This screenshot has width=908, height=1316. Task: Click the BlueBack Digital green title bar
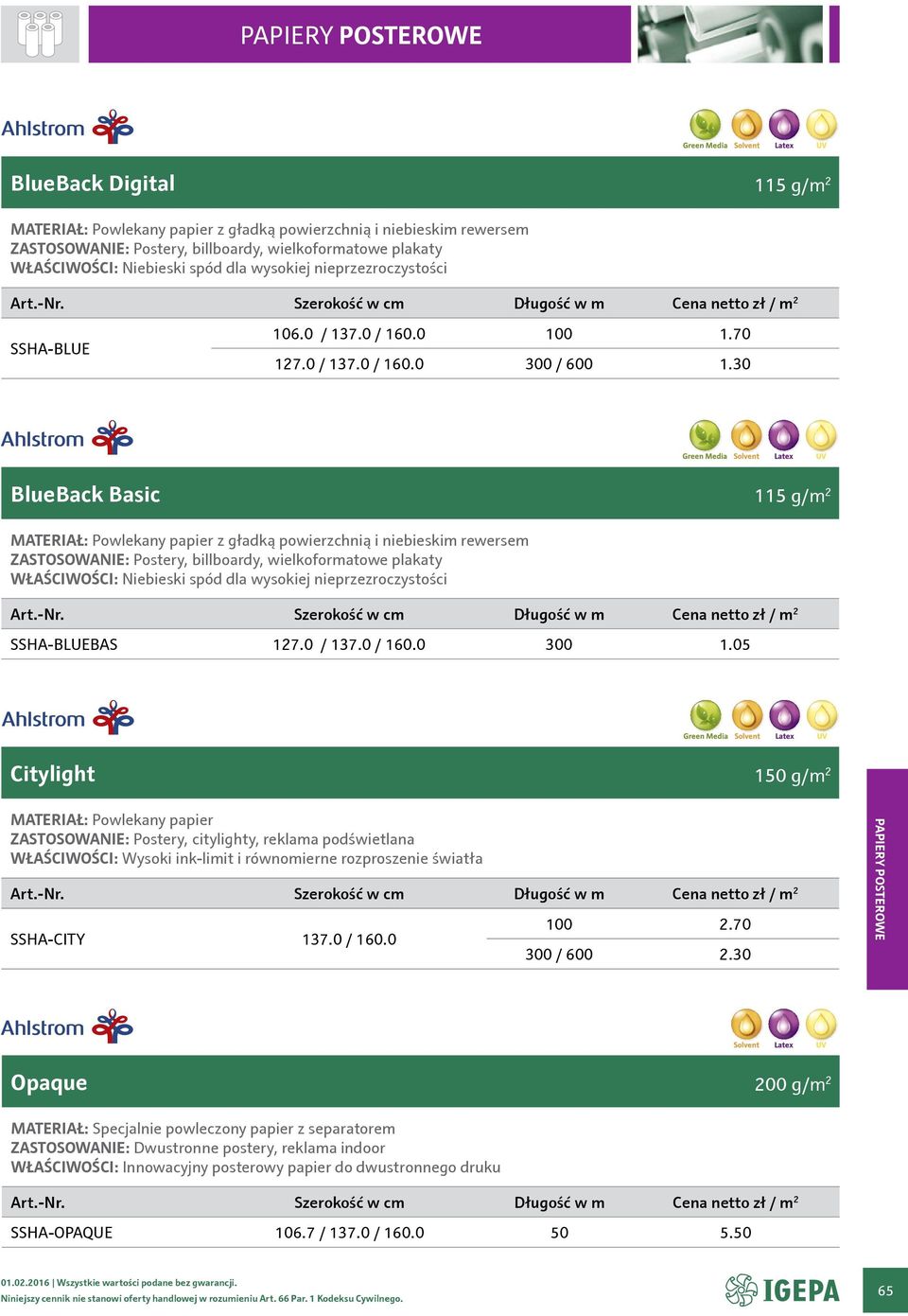(x=420, y=183)
